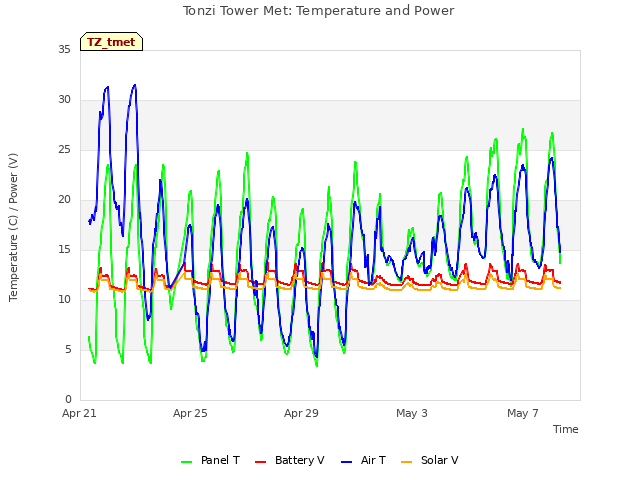The width and height of the screenshot is (640, 480).
Task: Click the 30 y-axis tick label
Action: click(64, 100)
